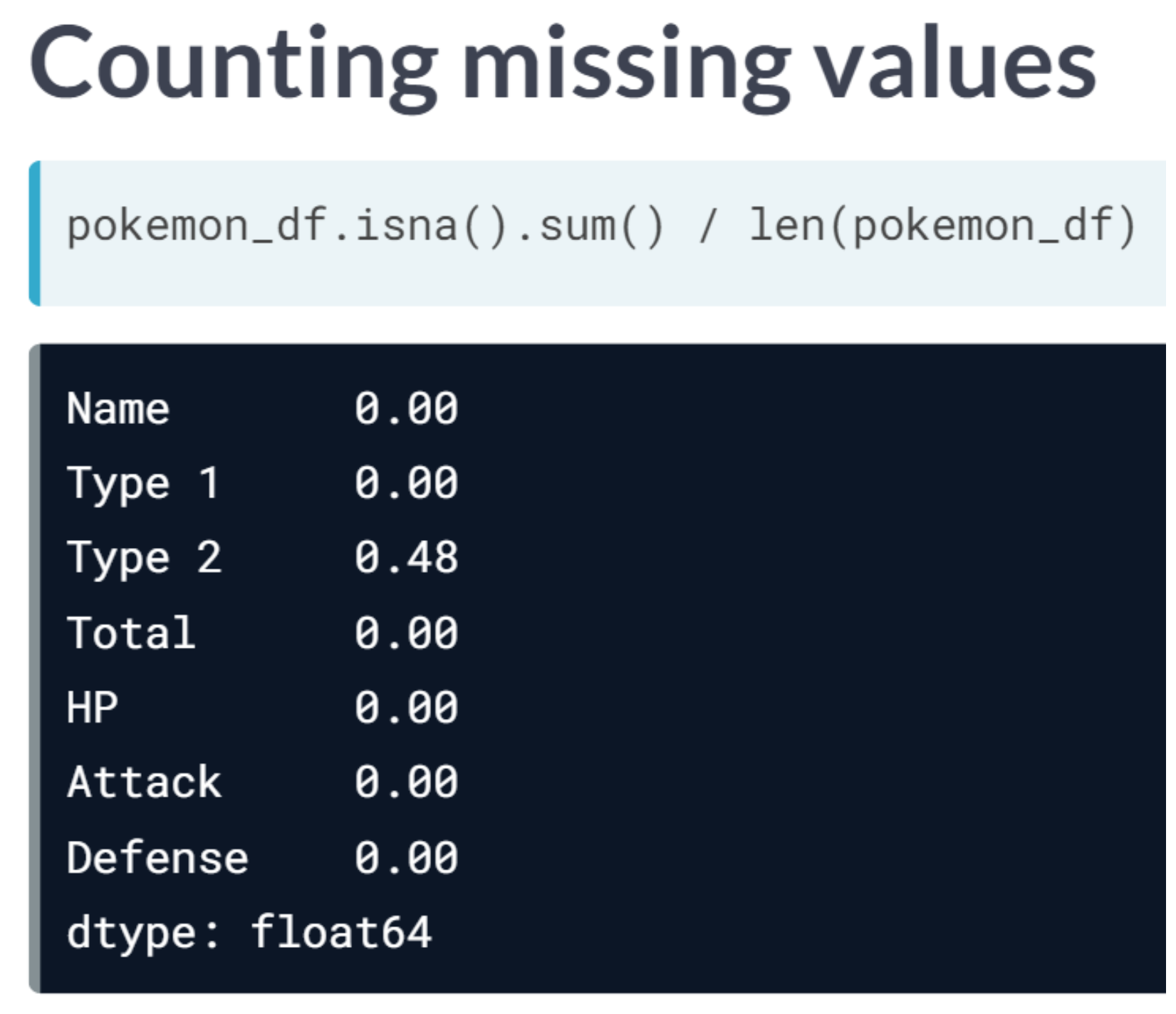1176x1014 pixels.
Task: Click len(pokemon_df) in the code block
Action: tap(942, 227)
